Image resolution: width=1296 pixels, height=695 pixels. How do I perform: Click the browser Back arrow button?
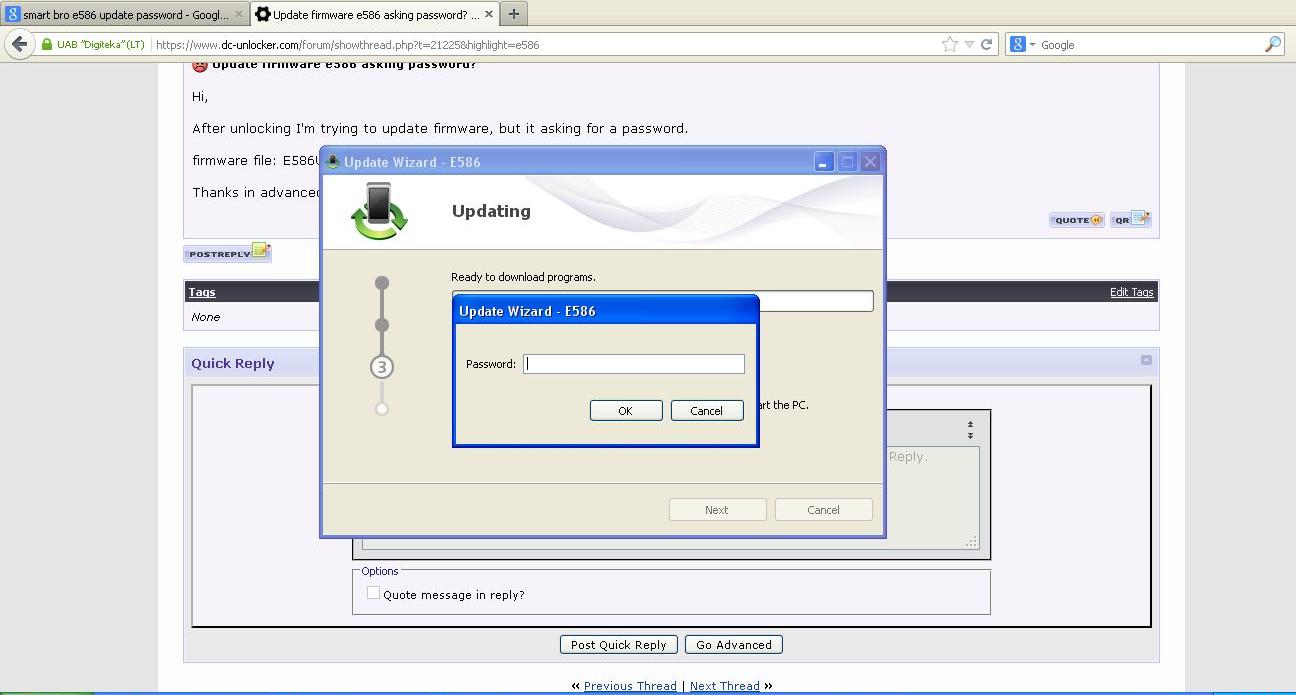(x=19, y=44)
